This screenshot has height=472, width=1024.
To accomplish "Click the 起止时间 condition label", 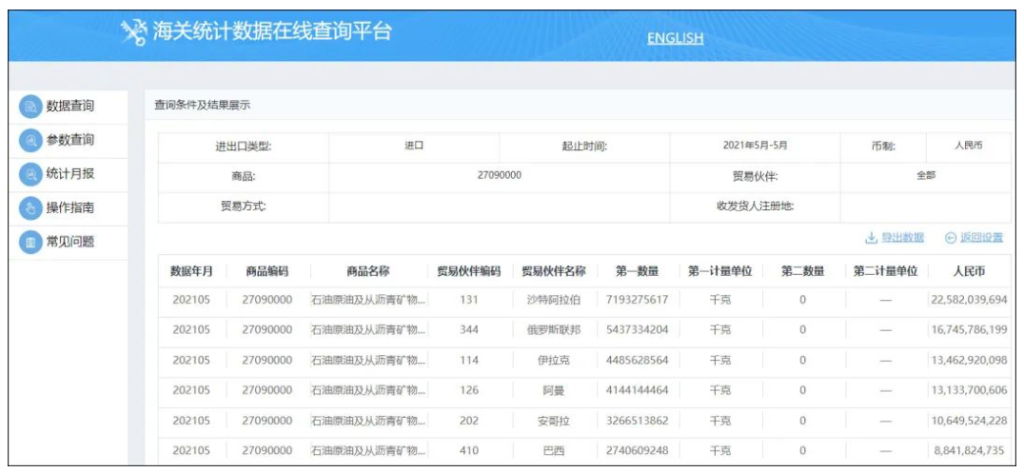I will (584, 146).
